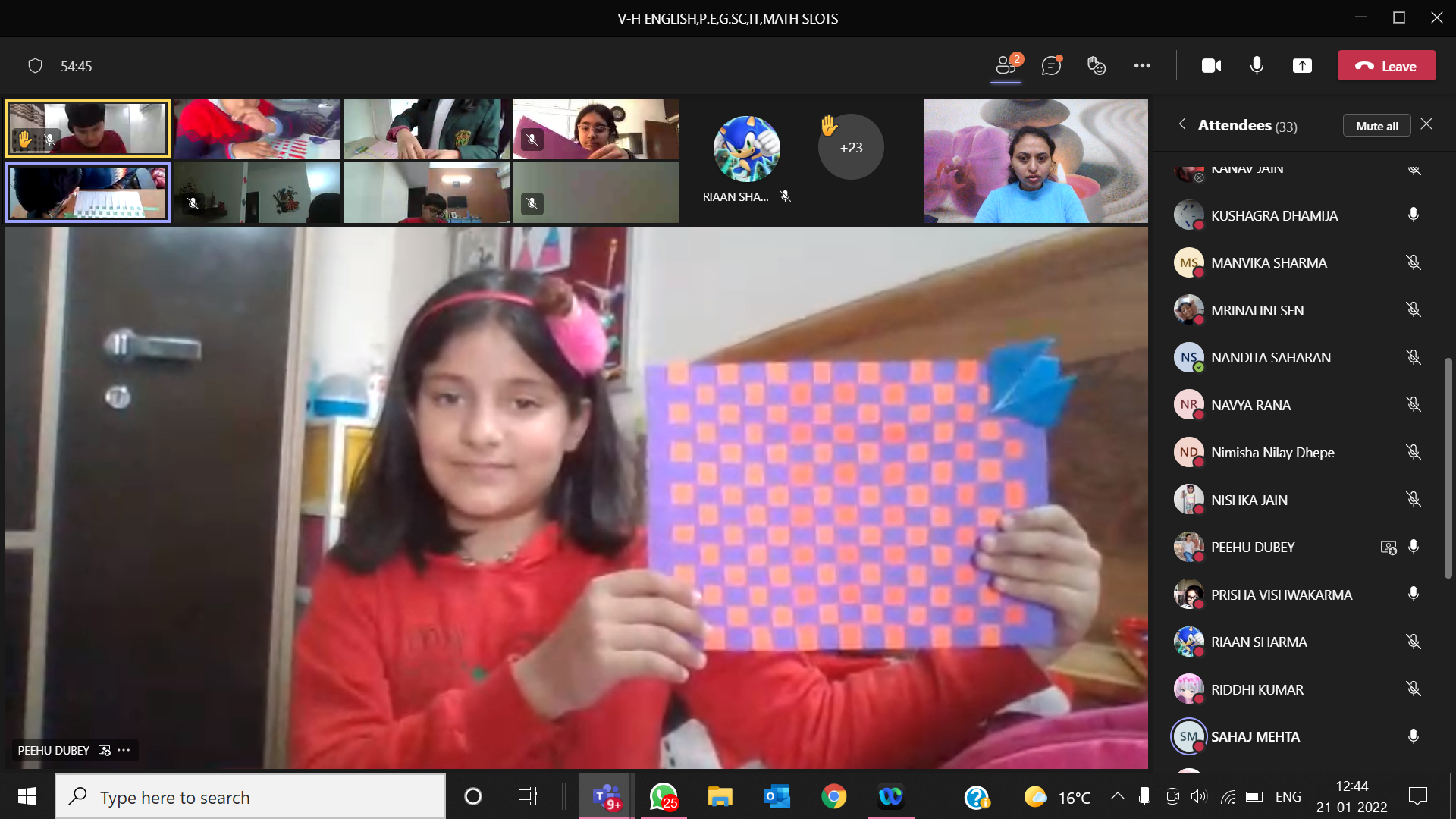The image size is (1456, 819).
Task: Click NANDITA SAHARAN avatar
Action: [x=1188, y=357]
